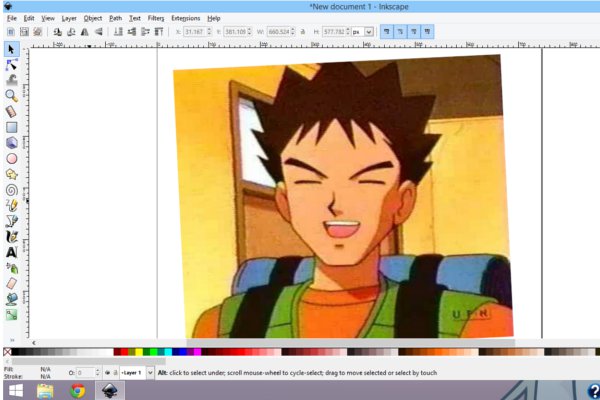Open the Layer 1 dropdown
The image size is (600, 400).
point(150,372)
